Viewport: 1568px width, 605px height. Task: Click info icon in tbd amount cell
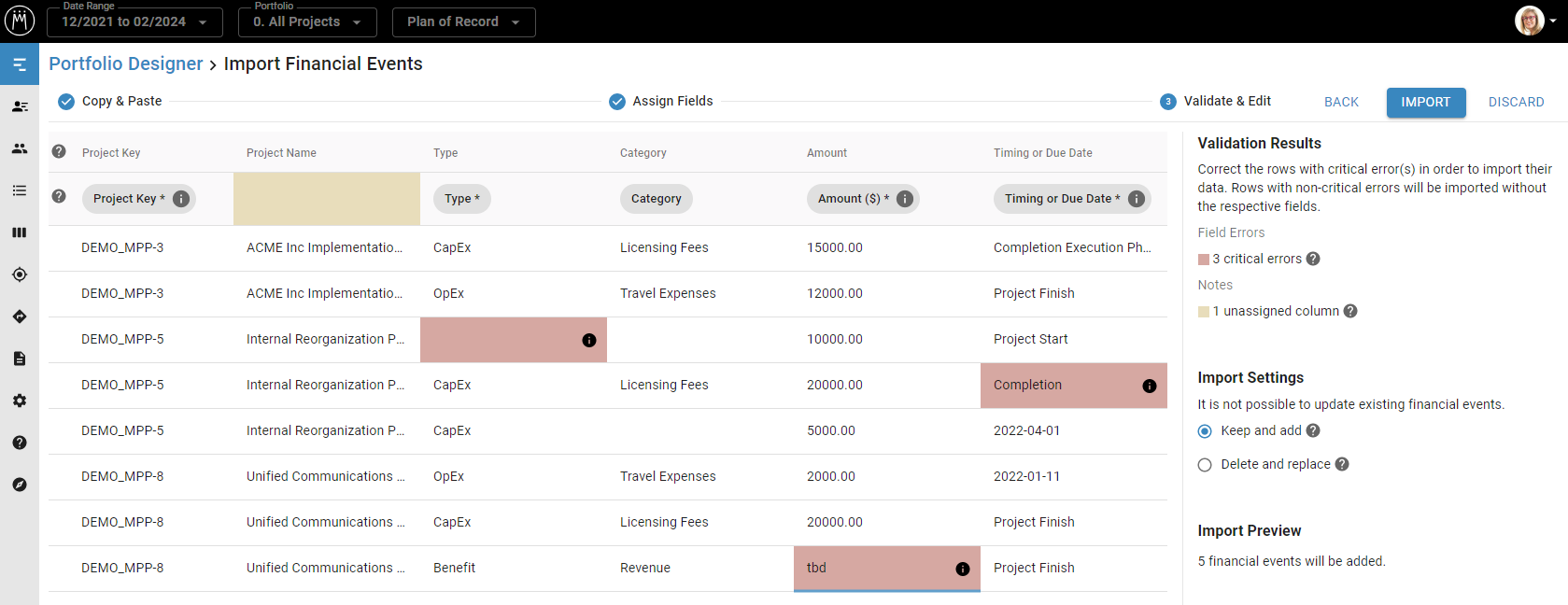tap(962, 569)
